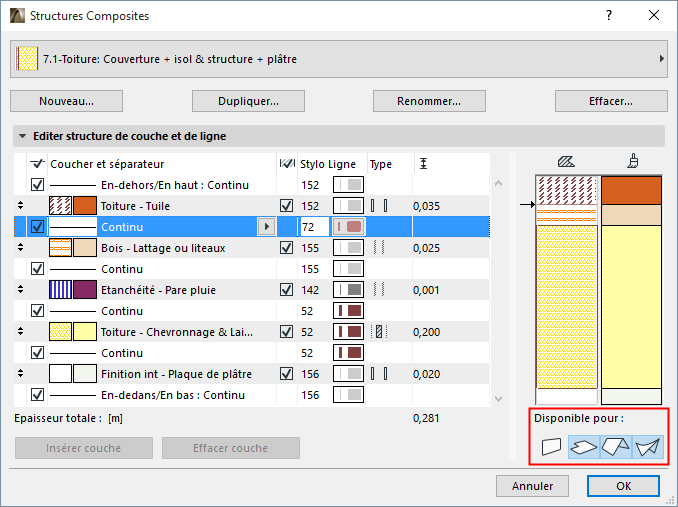The height and width of the screenshot is (507, 678).
Task: Confirm with the OK button
Action: tap(624, 486)
